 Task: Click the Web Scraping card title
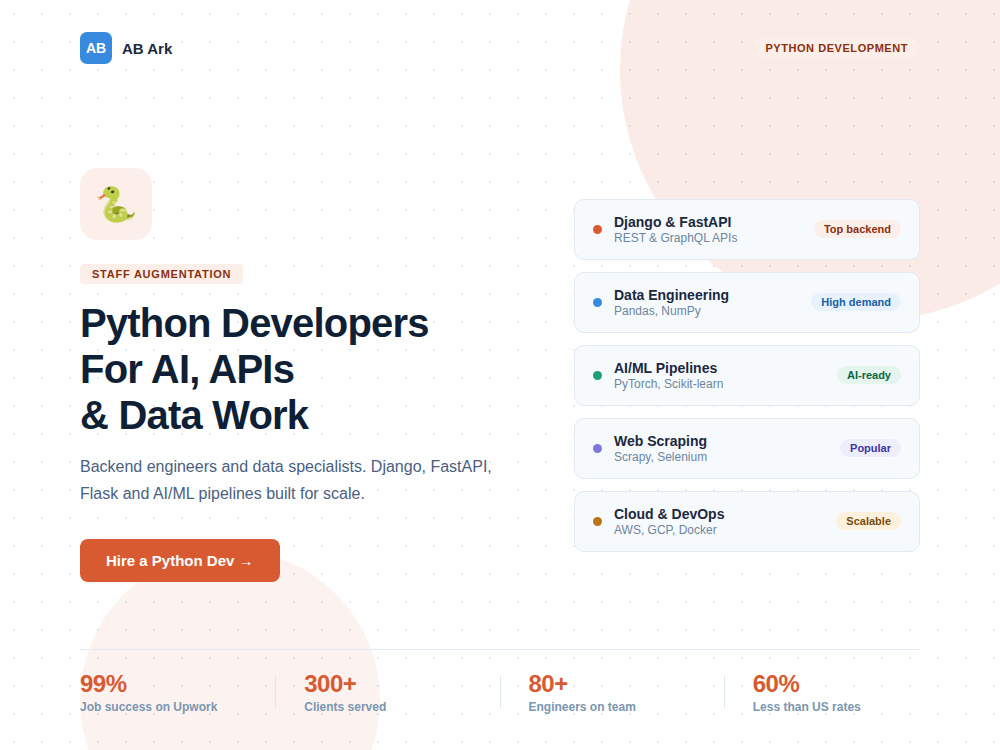(660, 441)
